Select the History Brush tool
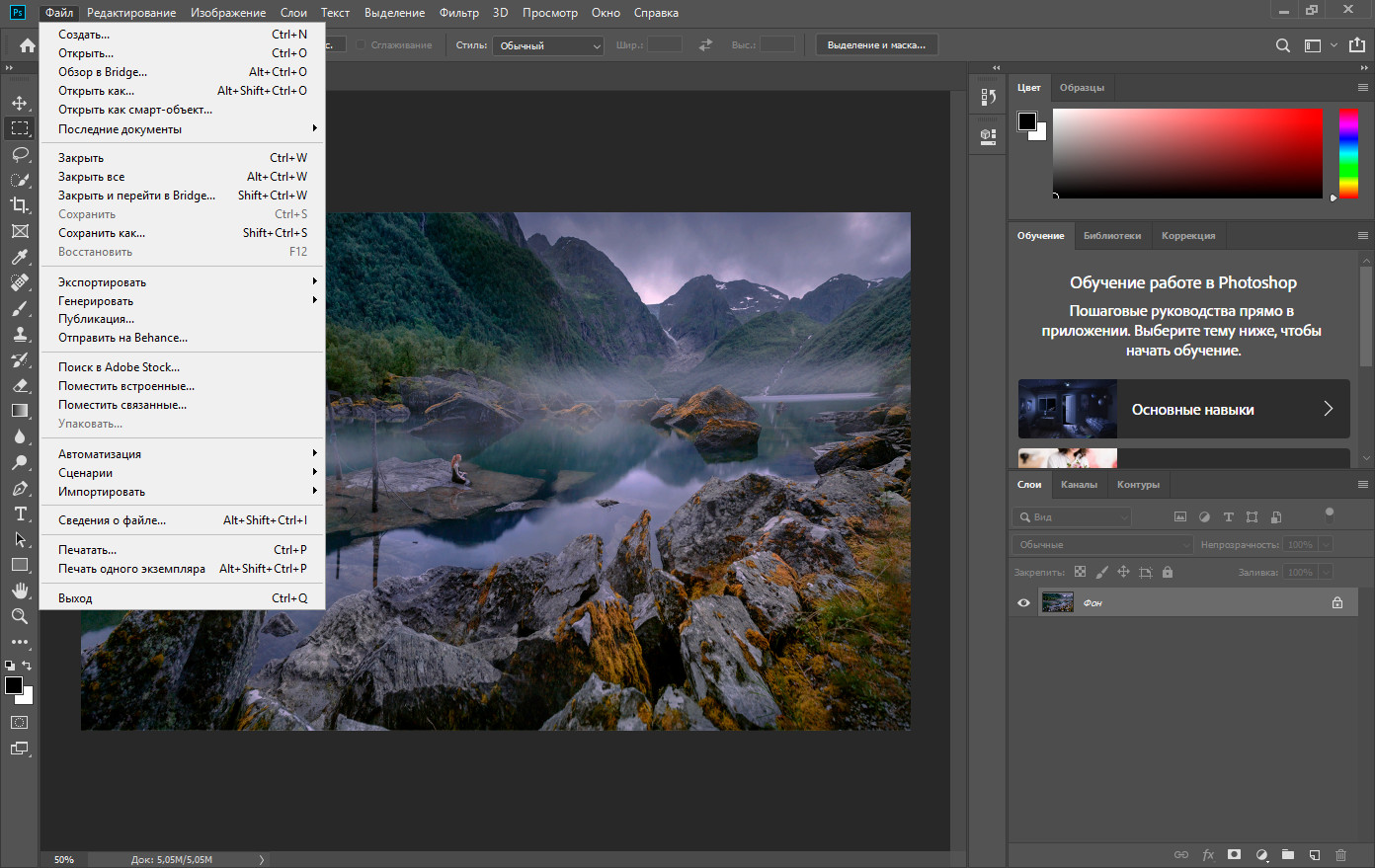1375x868 pixels. click(20, 359)
